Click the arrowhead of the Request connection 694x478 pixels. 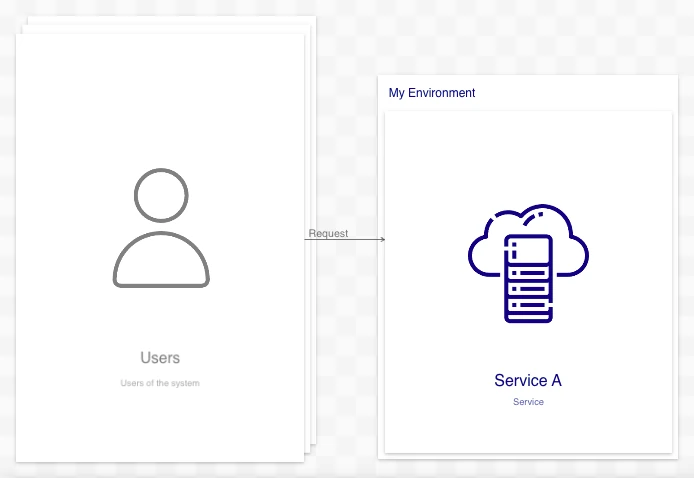click(381, 239)
